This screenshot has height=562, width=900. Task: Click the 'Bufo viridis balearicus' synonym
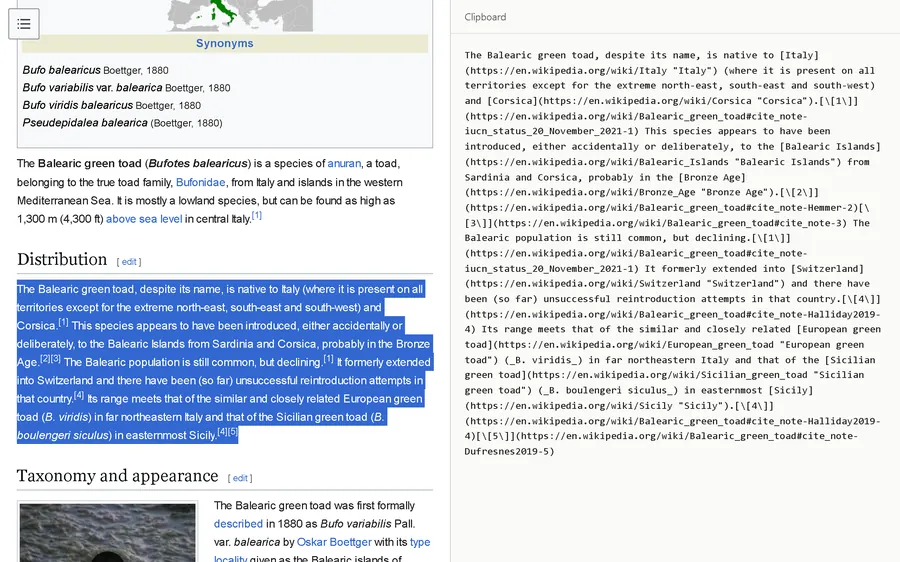(111, 106)
